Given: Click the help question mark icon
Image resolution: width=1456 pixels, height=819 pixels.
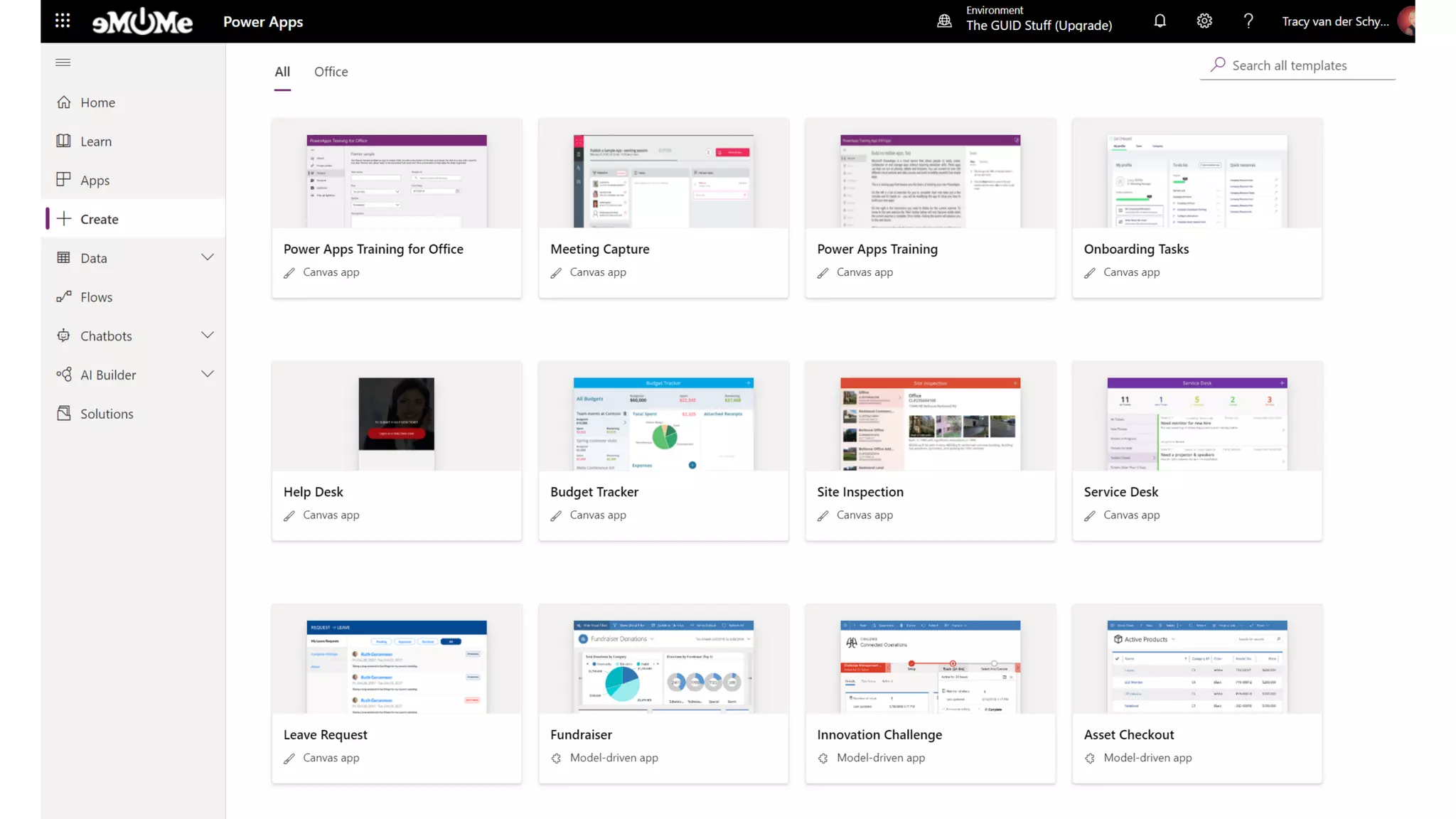Looking at the screenshot, I should [1248, 21].
